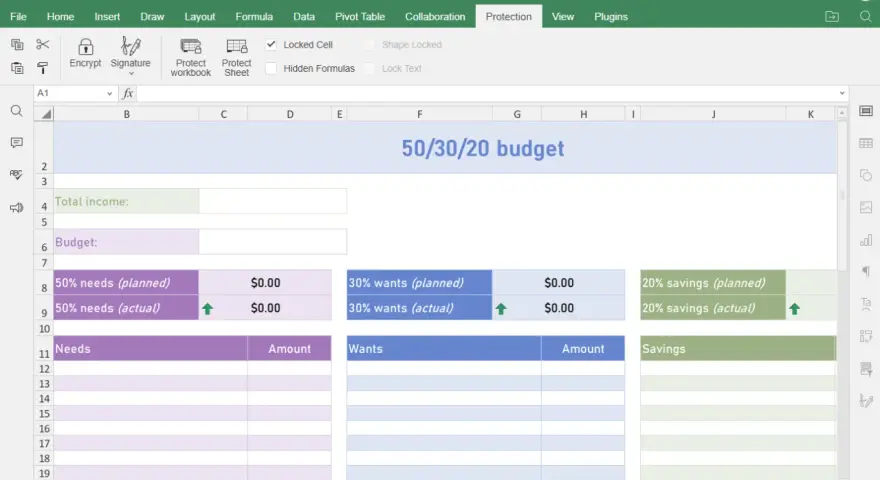880x480 pixels.
Task: Click the Protect workbook icon
Action: point(191,47)
